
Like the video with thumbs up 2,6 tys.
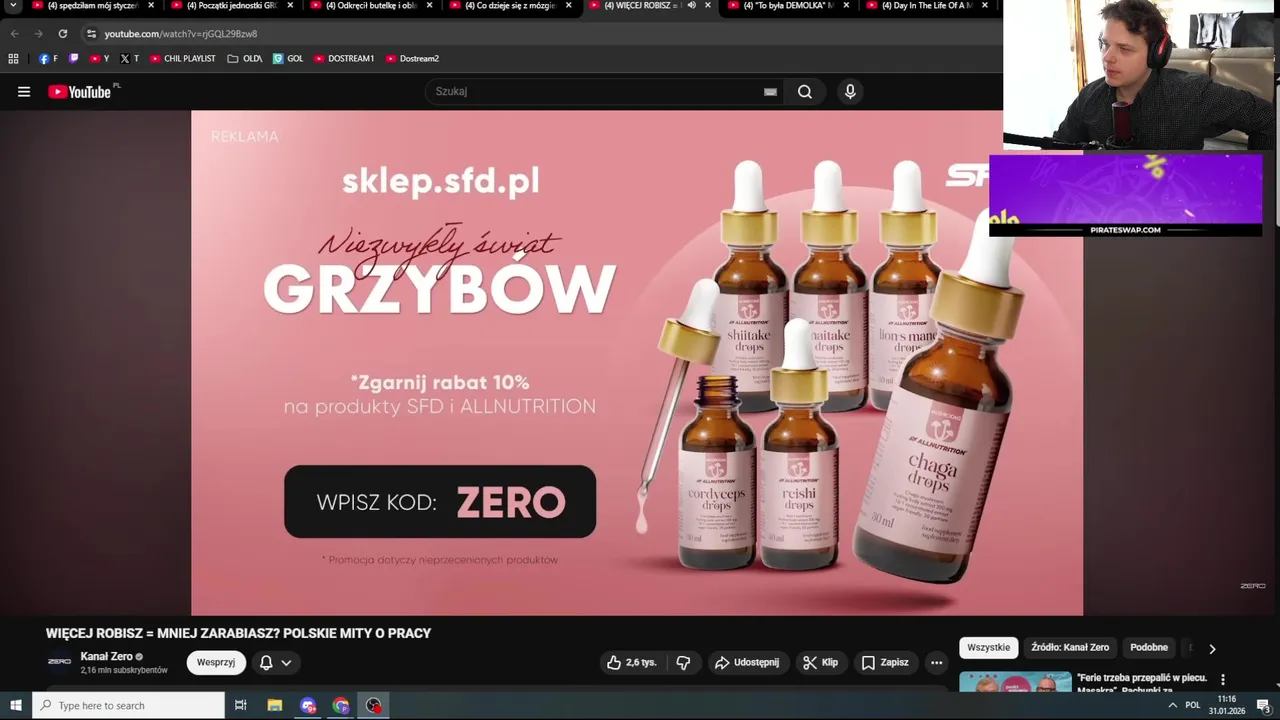click(x=632, y=663)
